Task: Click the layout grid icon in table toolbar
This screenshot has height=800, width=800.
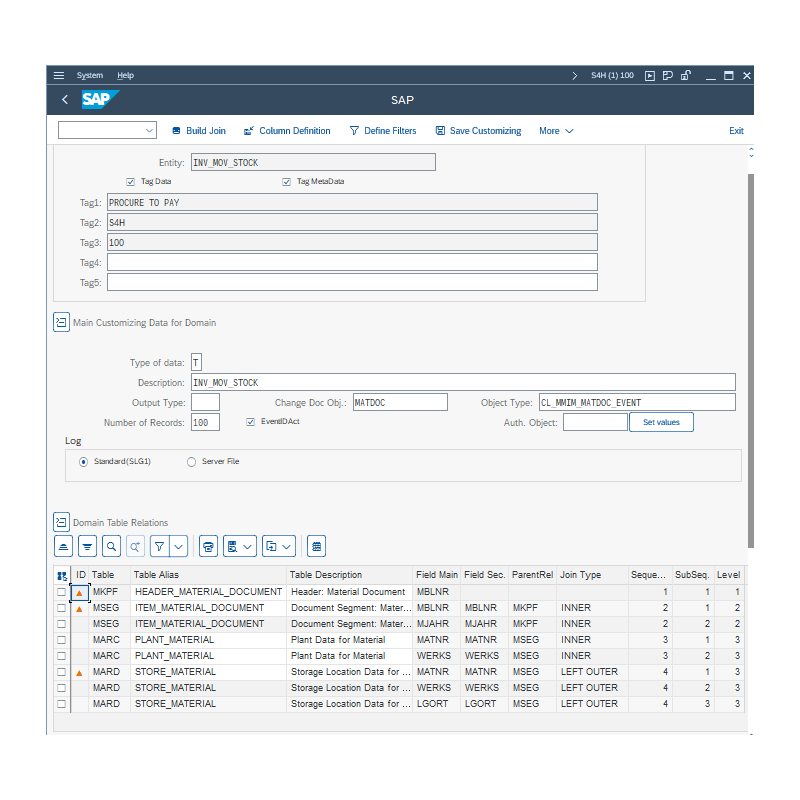Action: [x=316, y=546]
